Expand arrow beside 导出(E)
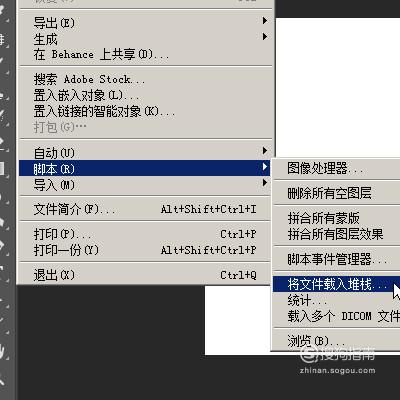The height and width of the screenshot is (400, 400). (265, 21)
